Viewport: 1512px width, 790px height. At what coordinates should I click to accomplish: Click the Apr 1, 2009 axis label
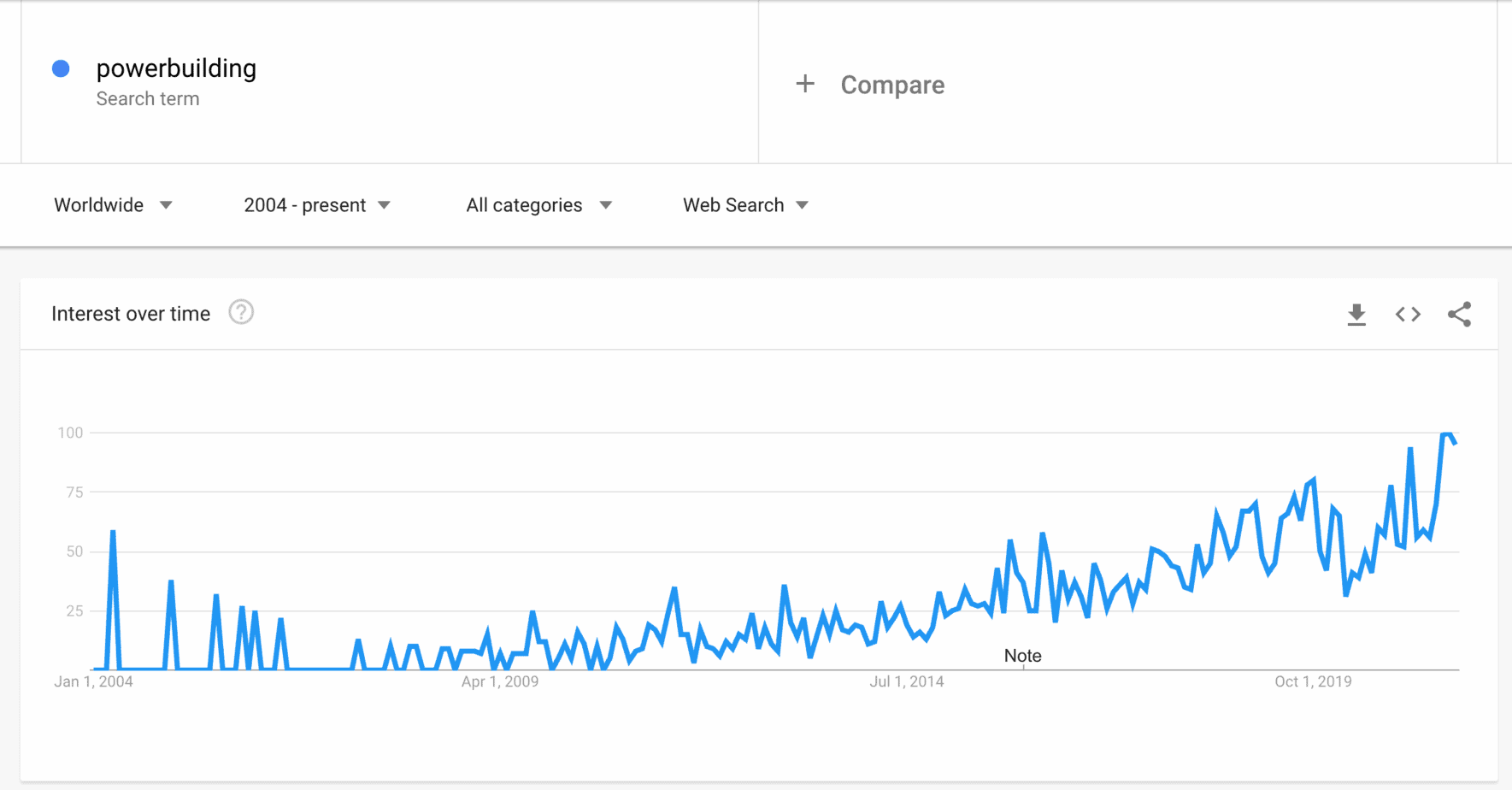coord(500,681)
